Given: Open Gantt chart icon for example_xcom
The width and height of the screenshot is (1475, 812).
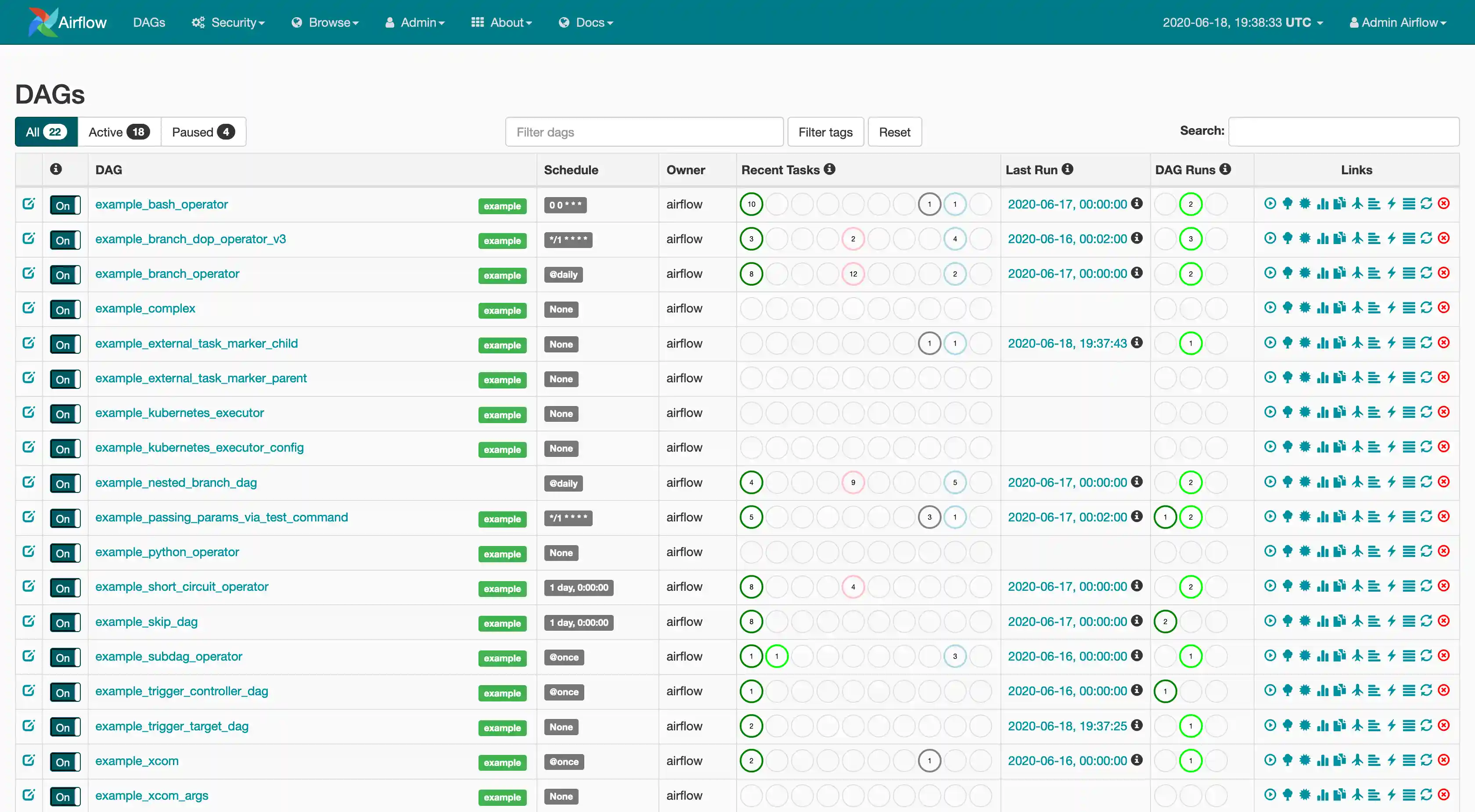Looking at the screenshot, I should click(1374, 760).
